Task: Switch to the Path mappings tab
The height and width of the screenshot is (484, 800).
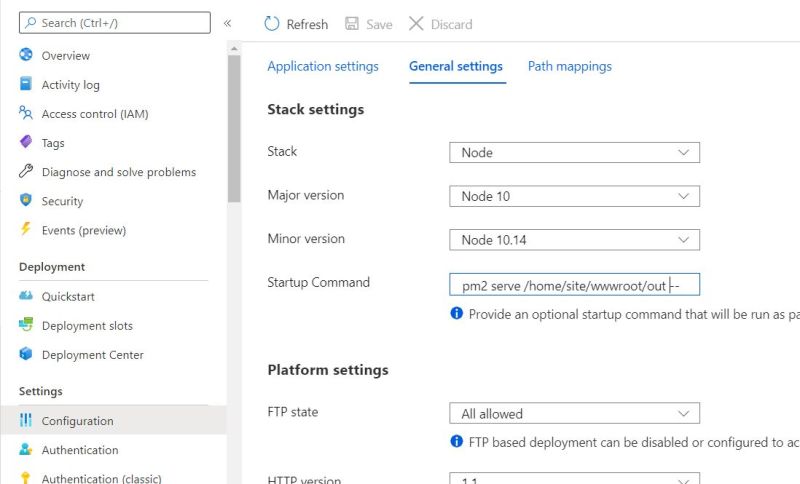Action: tap(570, 66)
